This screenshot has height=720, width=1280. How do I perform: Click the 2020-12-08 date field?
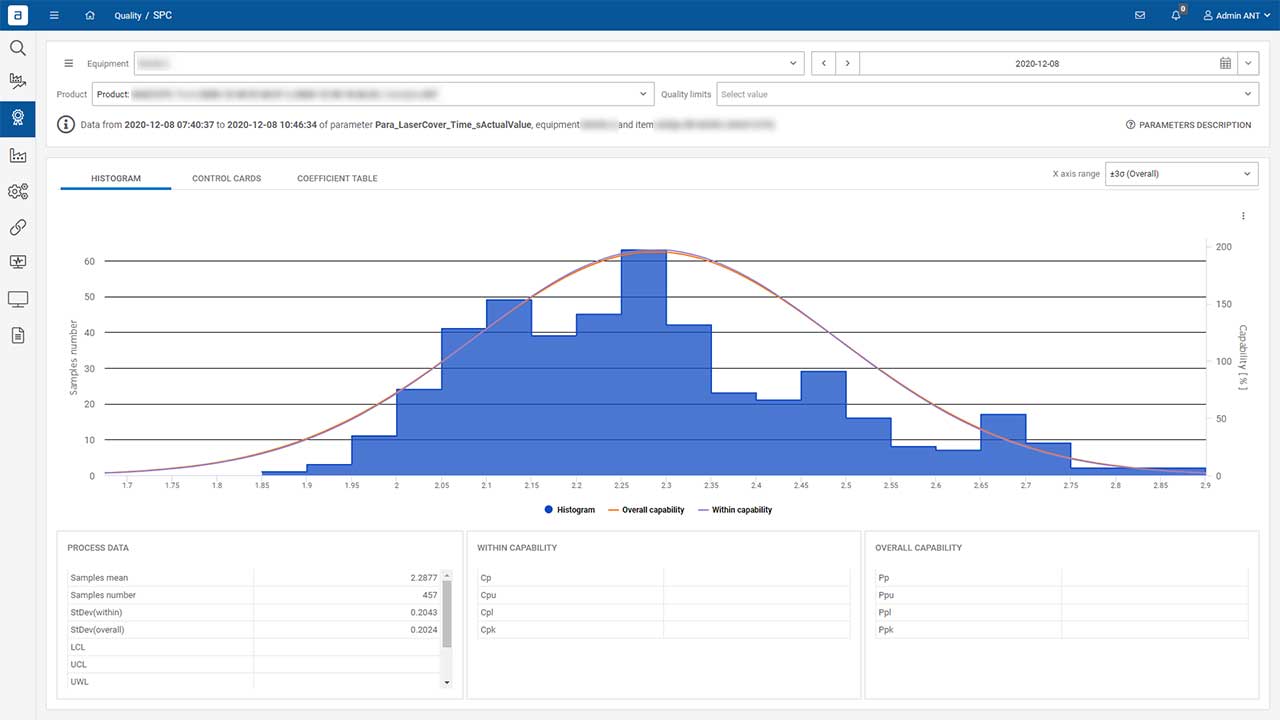1037,63
